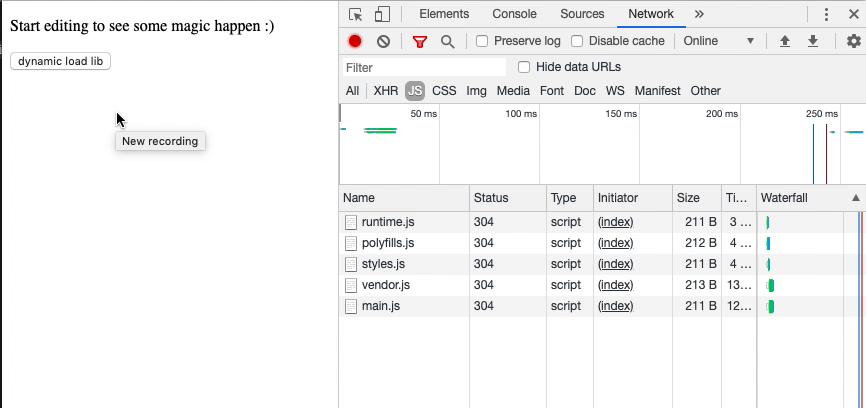Check the Disable cache option
Screen dimensions: 866x408
577,41
